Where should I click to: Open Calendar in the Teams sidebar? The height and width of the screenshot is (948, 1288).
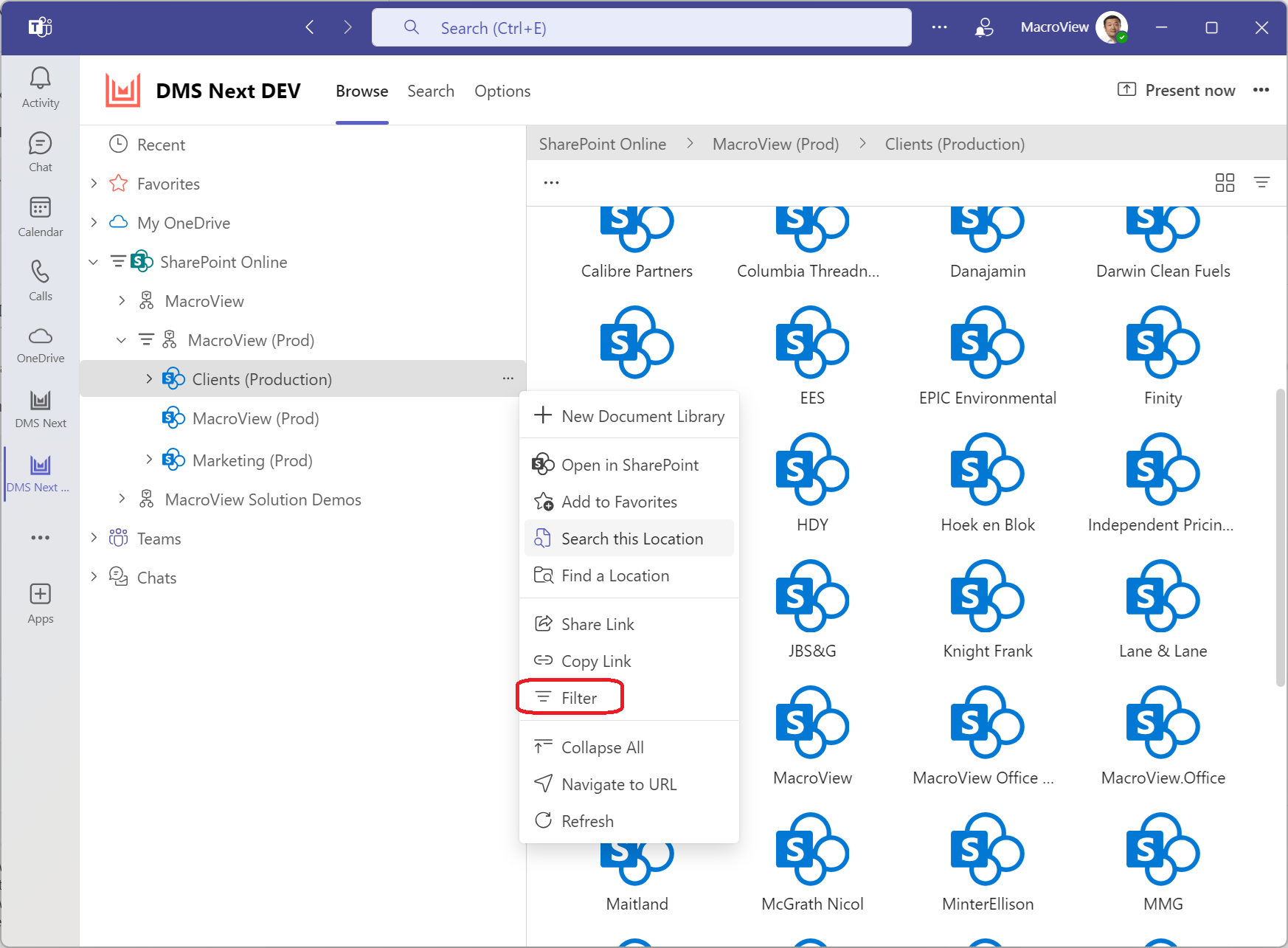(x=41, y=217)
